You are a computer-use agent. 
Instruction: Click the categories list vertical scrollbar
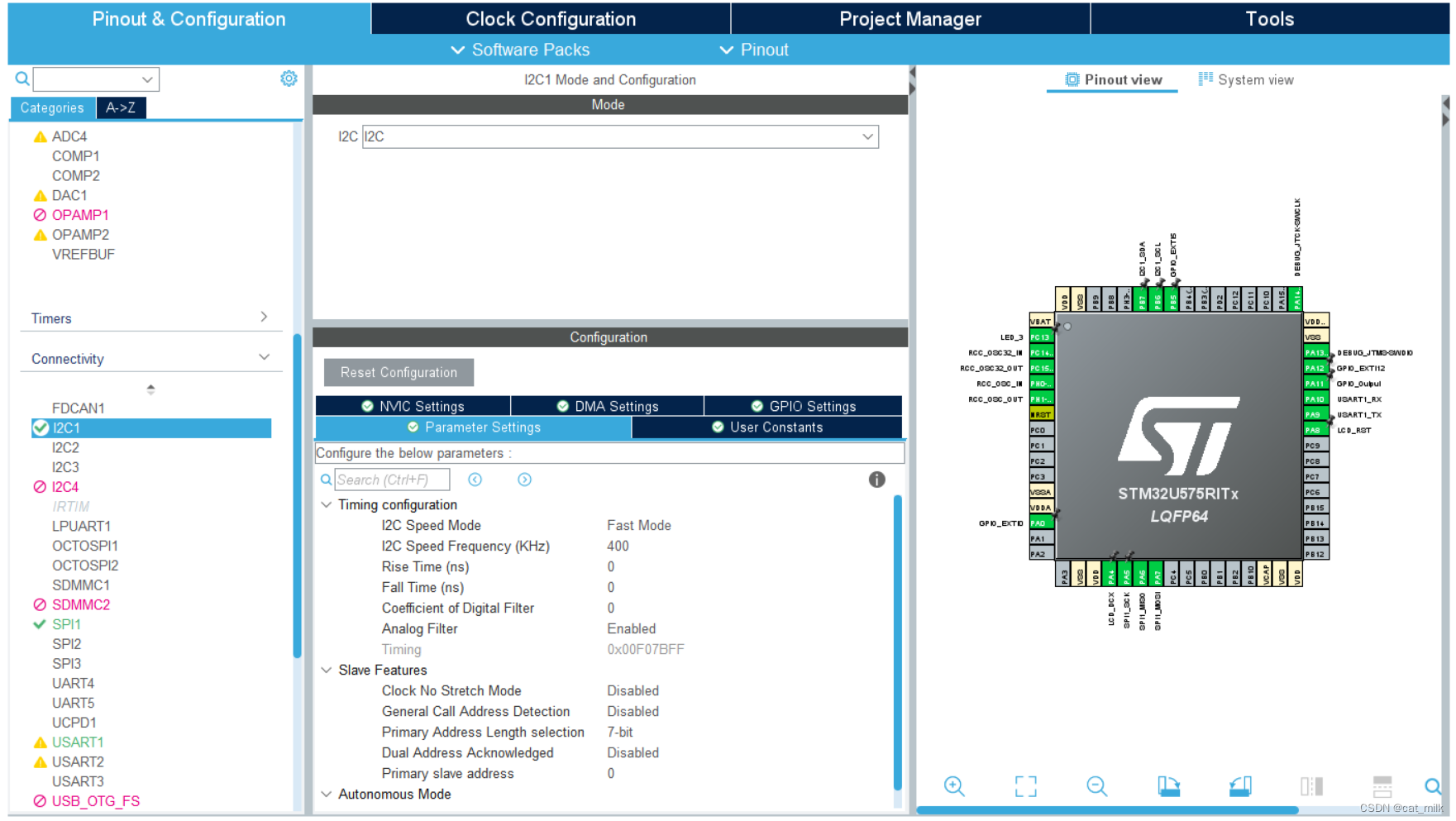297,496
